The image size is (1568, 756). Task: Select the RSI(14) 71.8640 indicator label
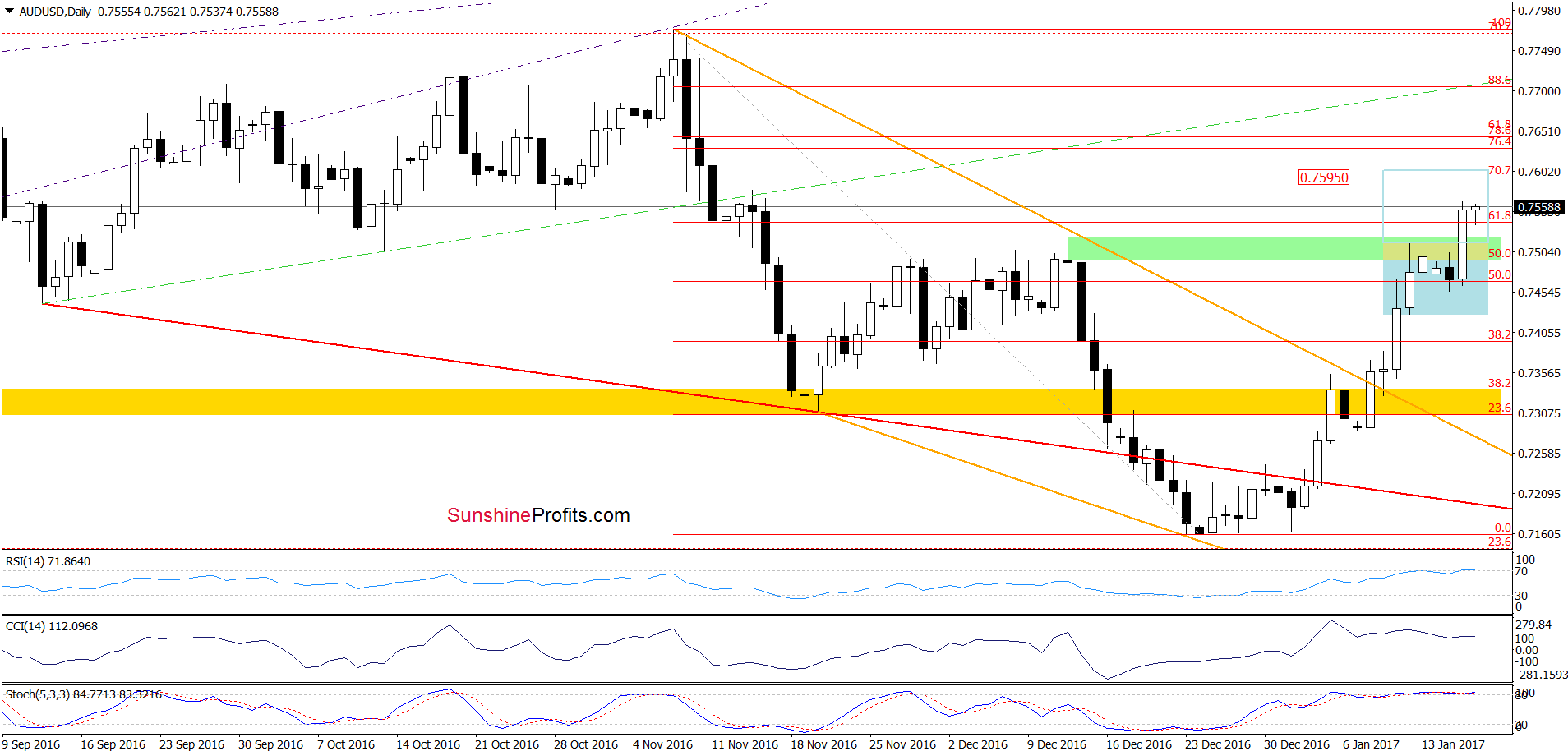(48, 561)
